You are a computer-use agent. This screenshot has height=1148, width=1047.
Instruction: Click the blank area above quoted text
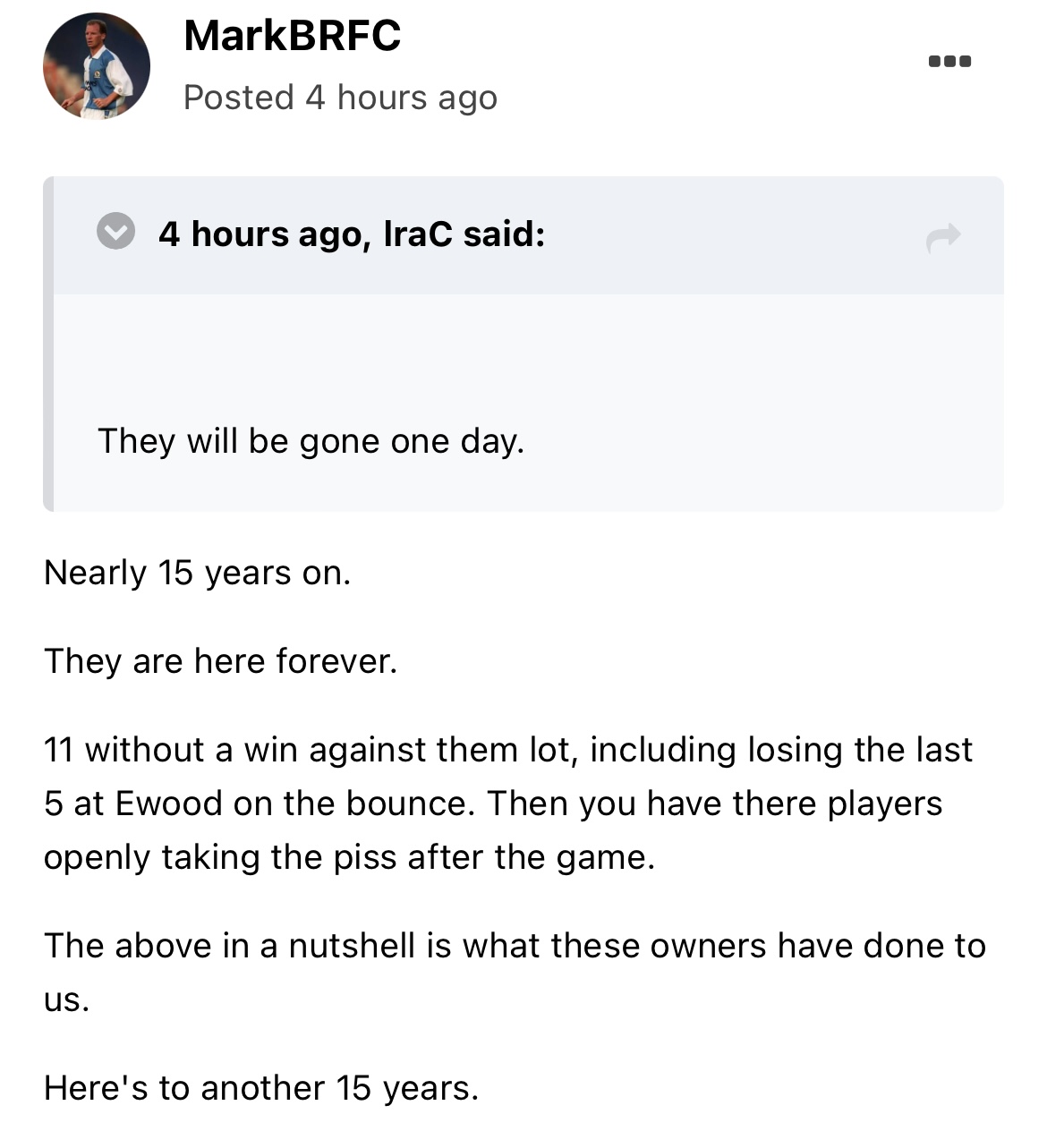(x=528, y=349)
